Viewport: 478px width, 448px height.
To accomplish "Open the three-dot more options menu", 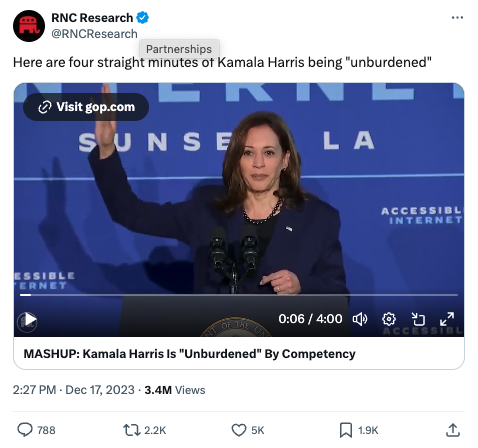I will (x=457, y=17).
